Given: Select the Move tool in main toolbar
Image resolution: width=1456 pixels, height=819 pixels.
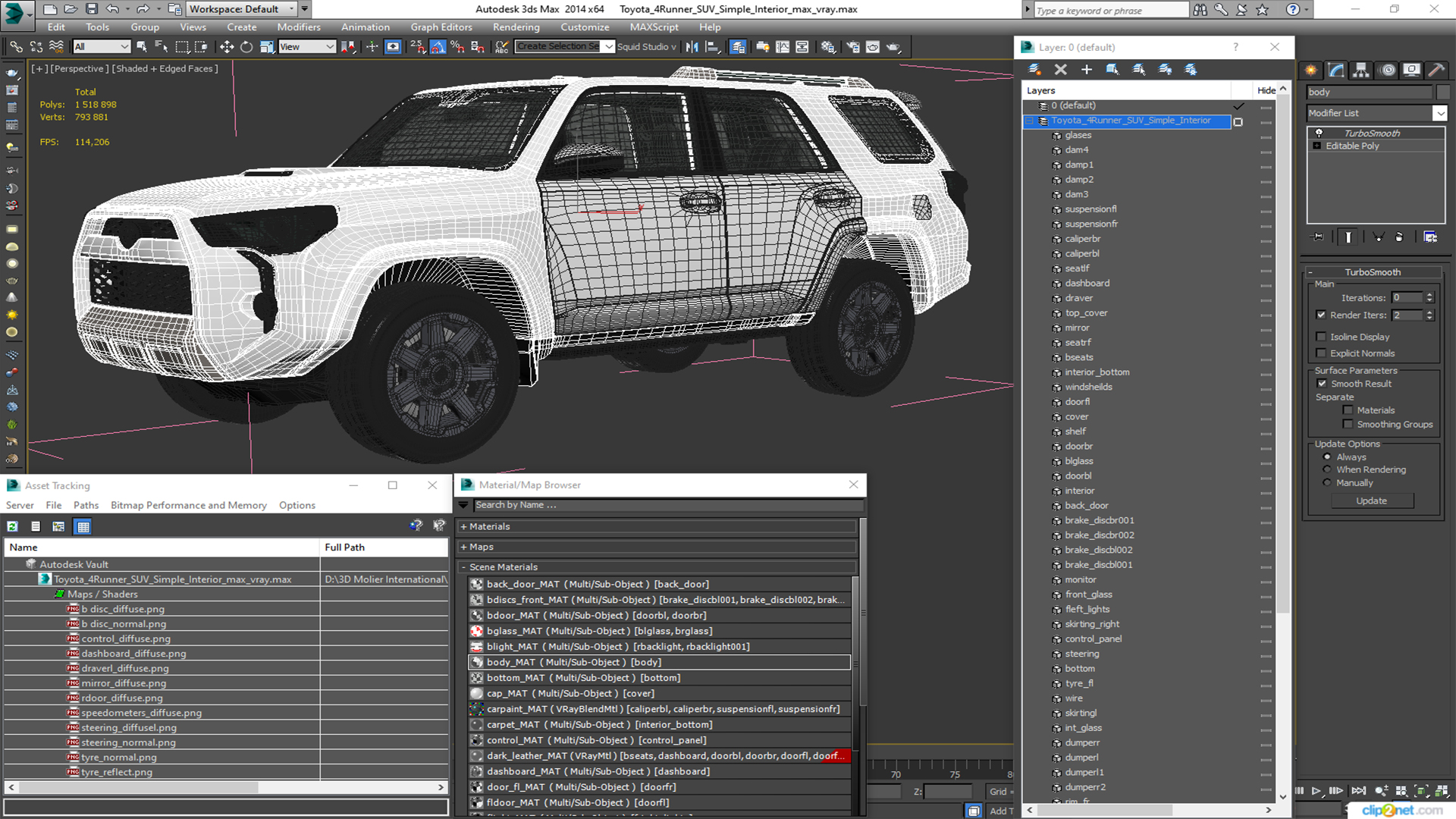Looking at the screenshot, I should click(x=227, y=47).
